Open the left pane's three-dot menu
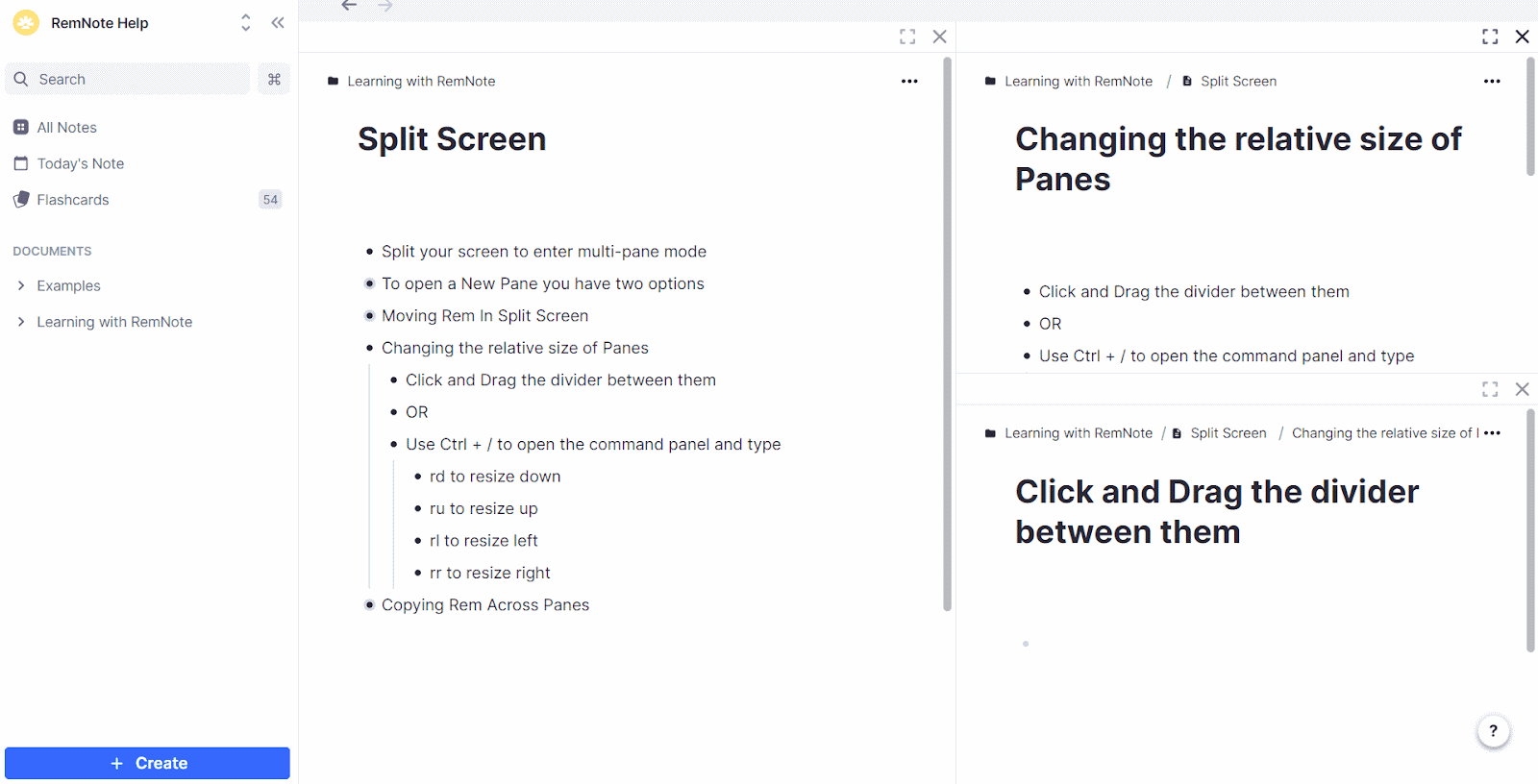The image size is (1538, 784). pos(909,82)
